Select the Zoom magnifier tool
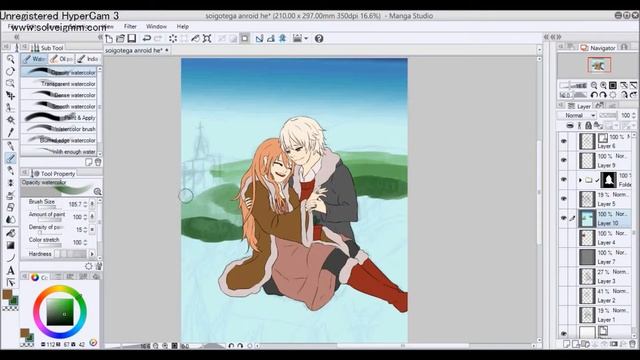This screenshot has height=360, width=640. click(10, 60)
